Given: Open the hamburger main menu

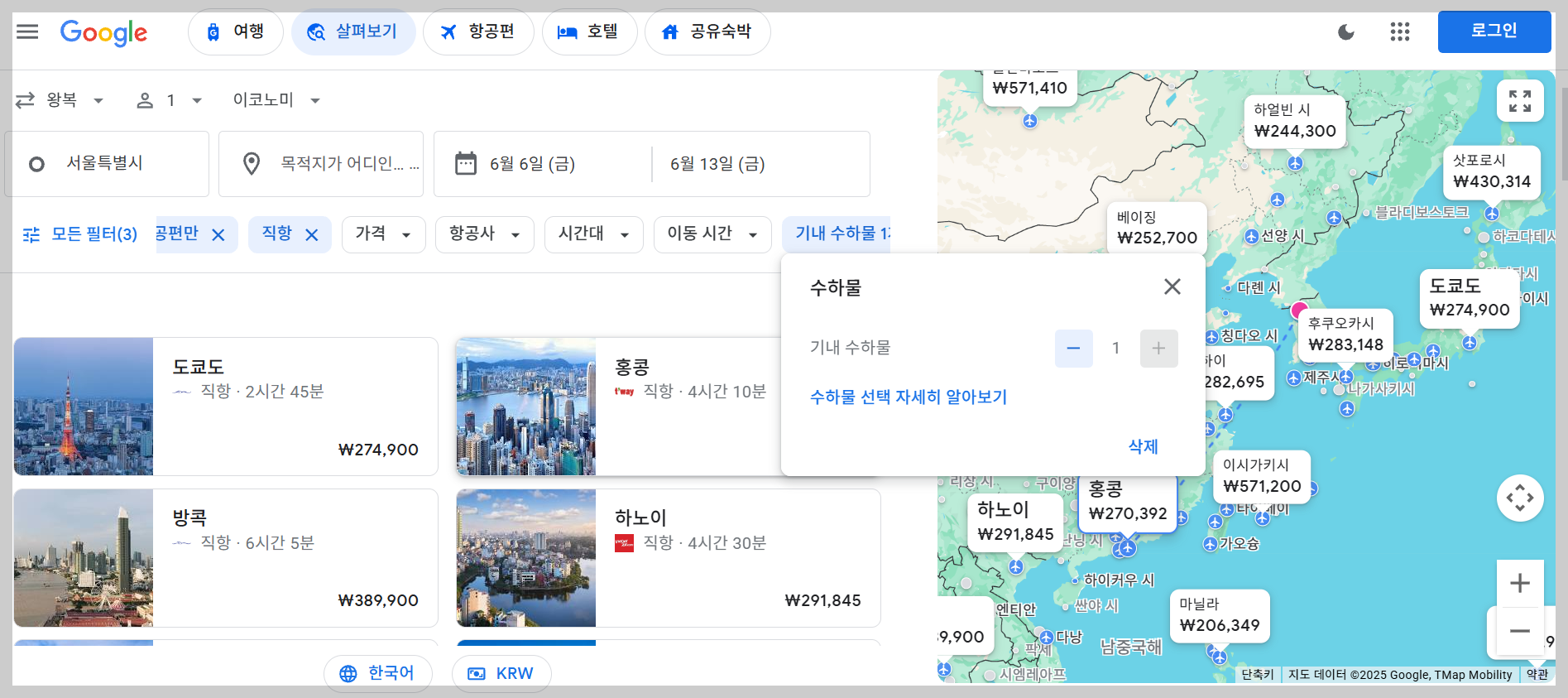Looking at the screenshot, I should (x=27, y=31).
